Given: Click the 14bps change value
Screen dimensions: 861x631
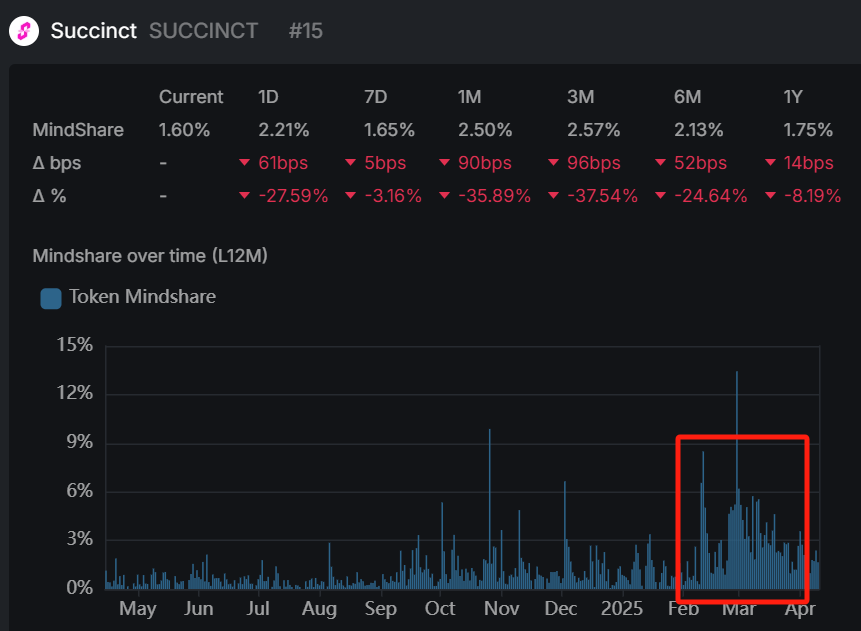Looking at the screenshot, I should tap(808, 163).
